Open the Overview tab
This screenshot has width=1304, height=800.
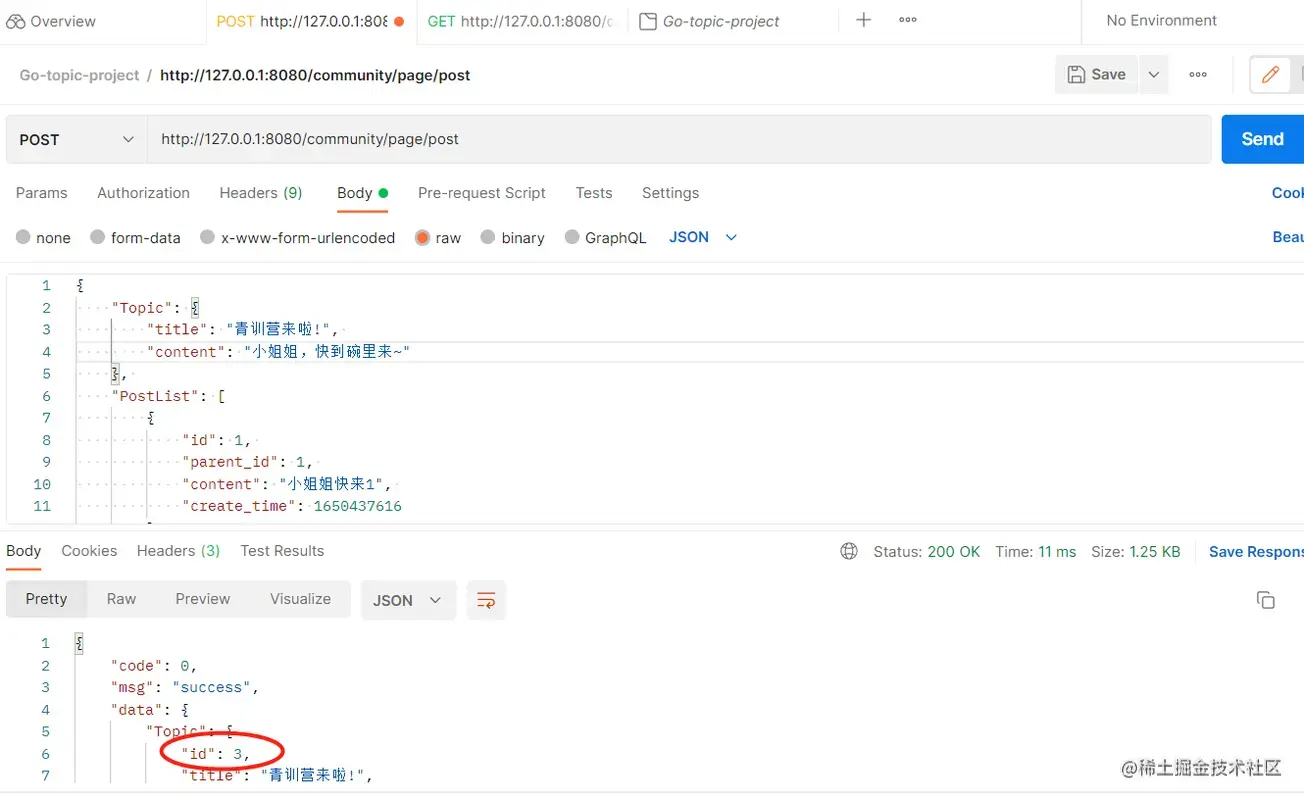coord(51,21)
